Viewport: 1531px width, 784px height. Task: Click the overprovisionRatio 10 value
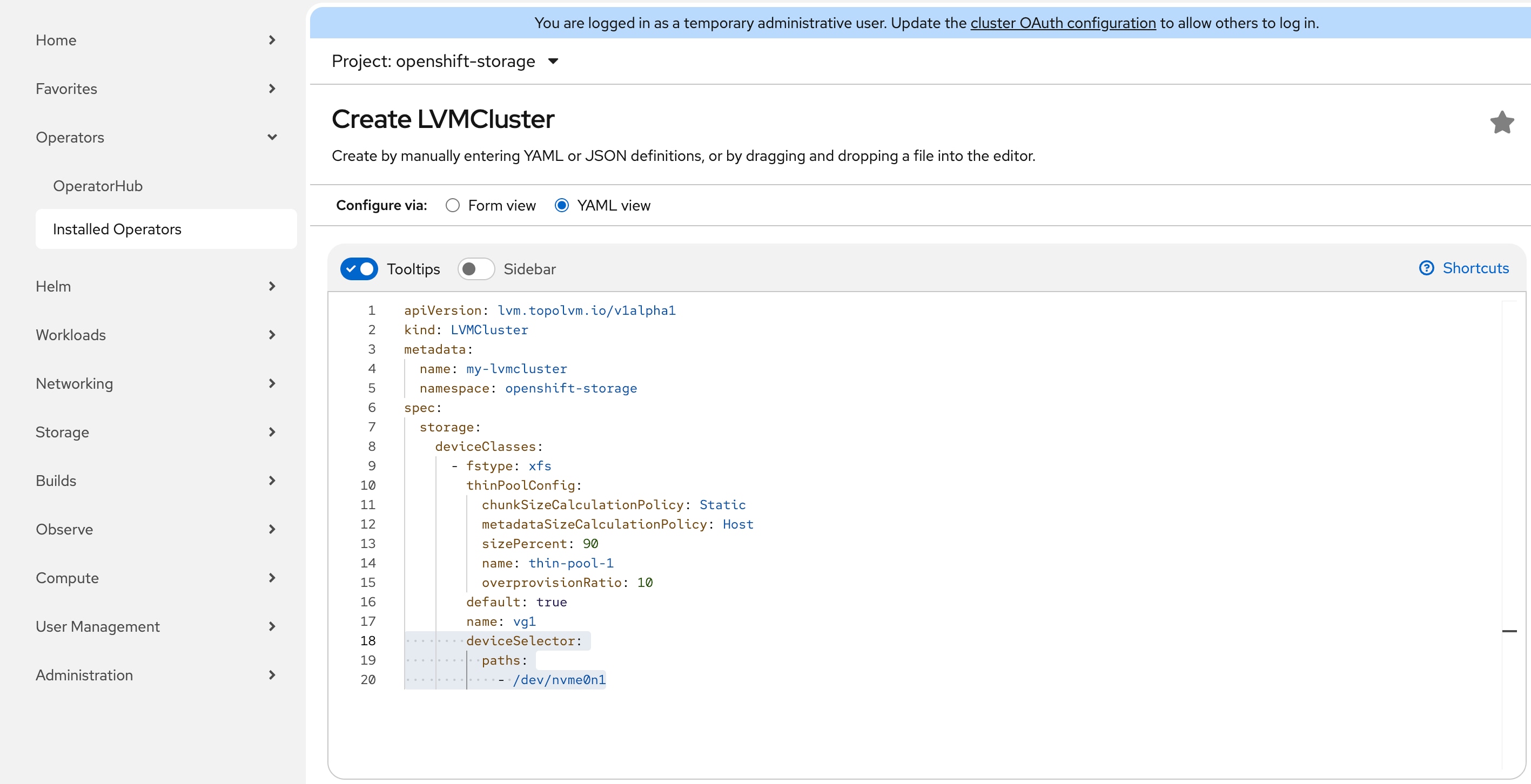pyautogui.click(x=645, y=583)
